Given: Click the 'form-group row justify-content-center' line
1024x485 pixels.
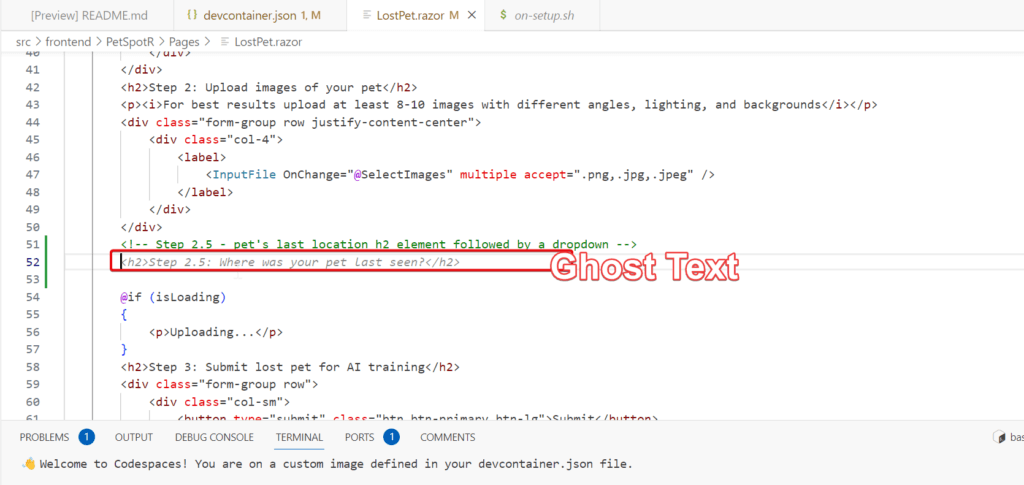Looking at the screenshot, I should coord(300,122).
